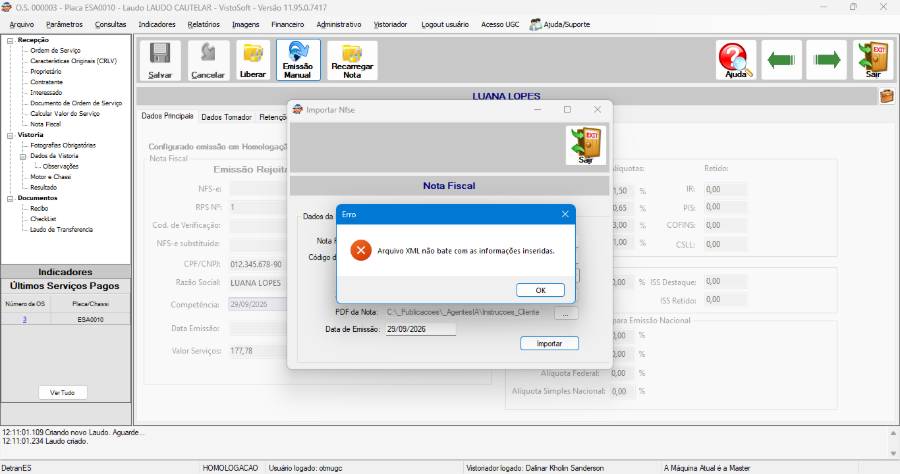Click the ESA0010 plate cell
The height and width of the screenshot is (474, 900).
click(x=90, y=319)
